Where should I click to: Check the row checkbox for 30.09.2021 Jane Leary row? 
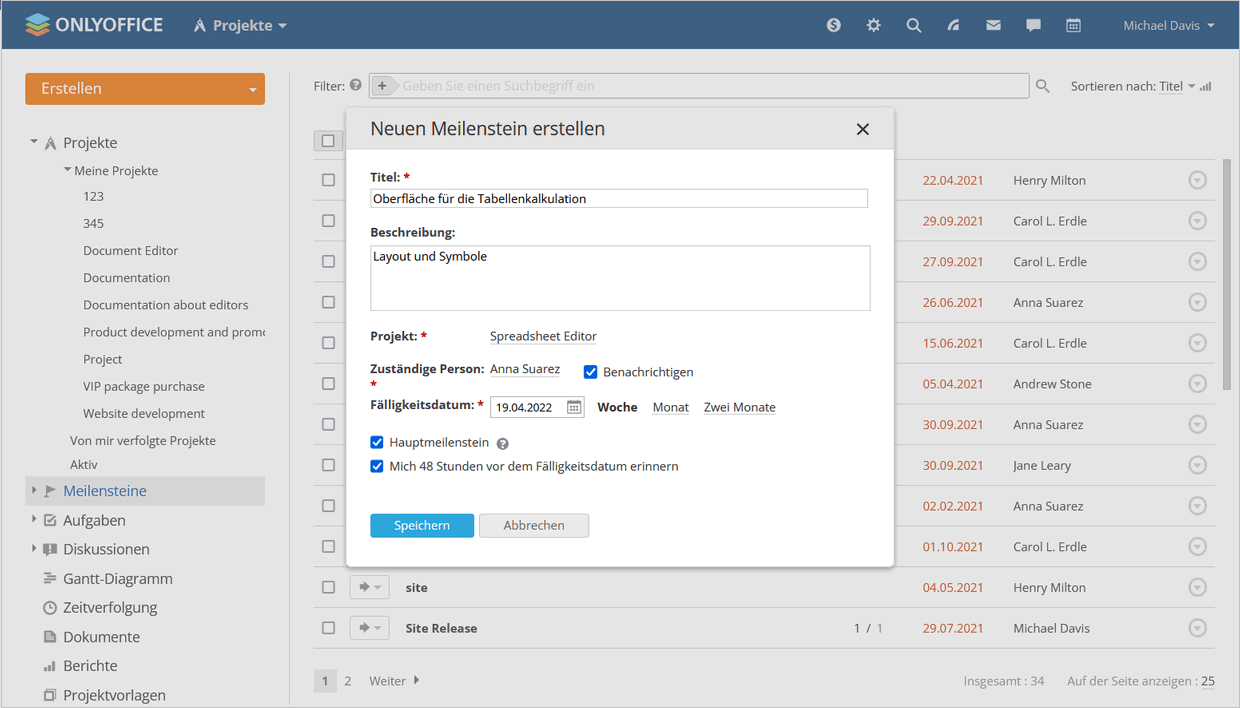pyautogui.click(x=328, y=465)
